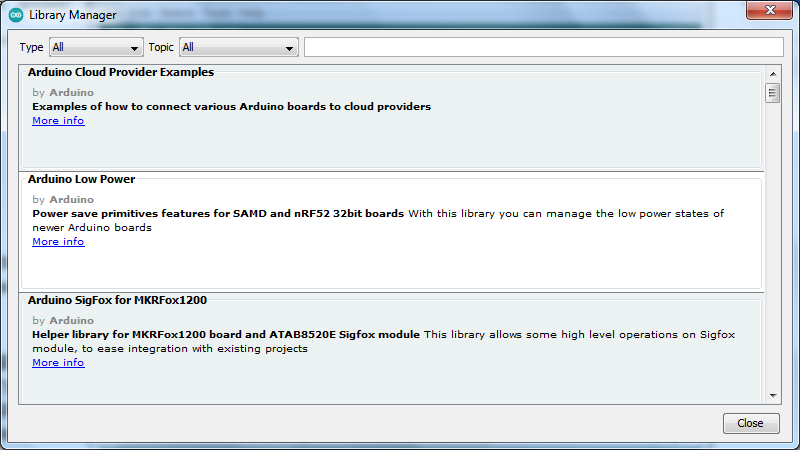
Task: Click the library list scrollbar thumb
Action: (772, 93)
